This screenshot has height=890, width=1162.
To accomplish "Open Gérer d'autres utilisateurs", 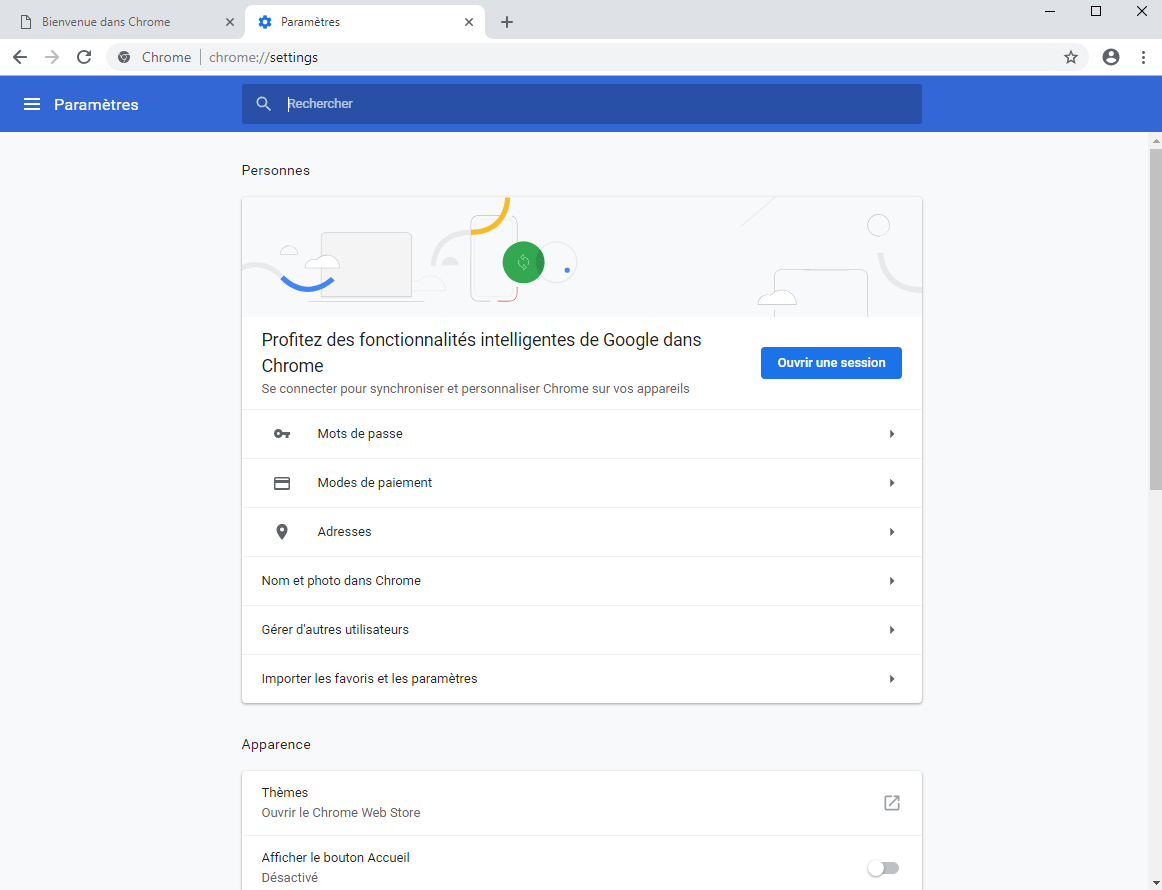I will tap(581, 630).
